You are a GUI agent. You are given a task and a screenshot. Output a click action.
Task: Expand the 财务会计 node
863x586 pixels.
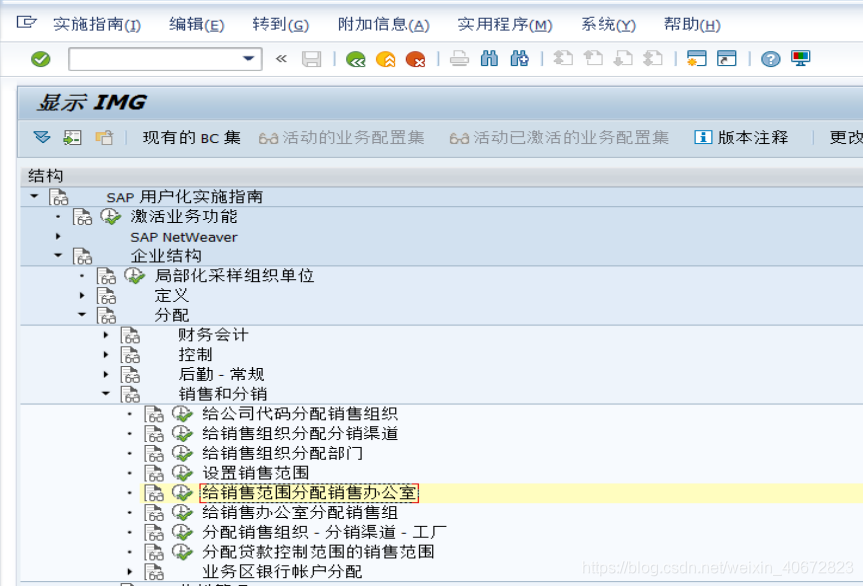(106, 335)
